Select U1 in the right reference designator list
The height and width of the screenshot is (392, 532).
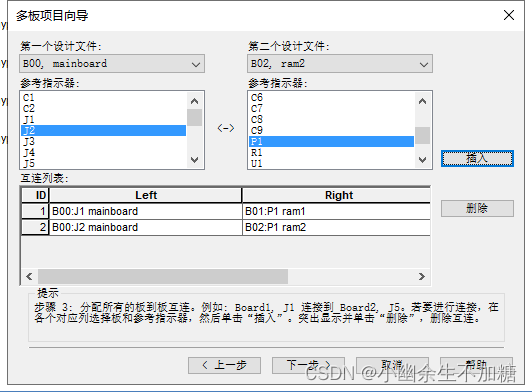click(x=331, y=163)
